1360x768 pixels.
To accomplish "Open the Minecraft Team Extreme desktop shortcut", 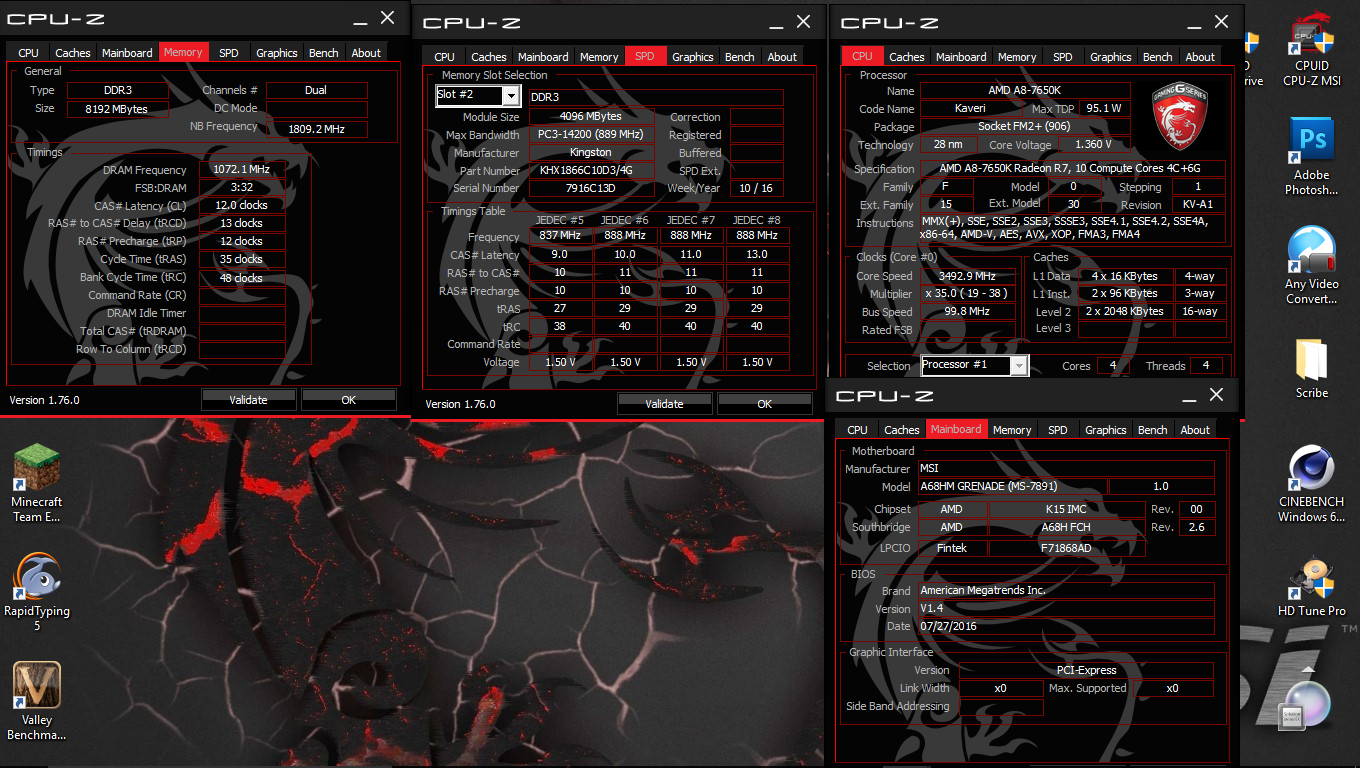I will (x=37, y=483).
